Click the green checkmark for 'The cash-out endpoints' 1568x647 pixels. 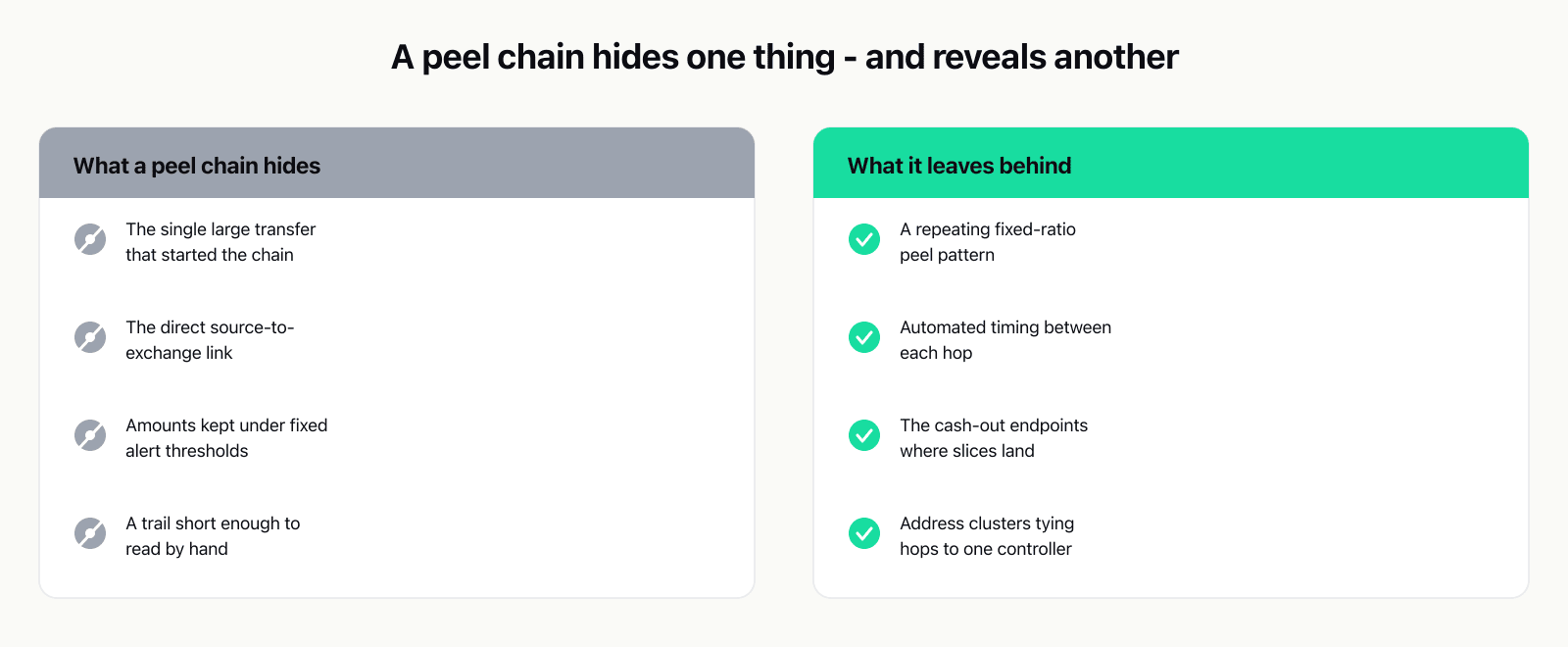click(x=864, y=435)
